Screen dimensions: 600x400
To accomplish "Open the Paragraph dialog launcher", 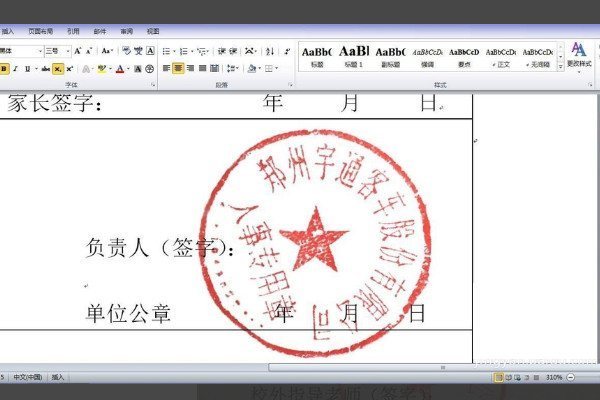I will point(291,85).
